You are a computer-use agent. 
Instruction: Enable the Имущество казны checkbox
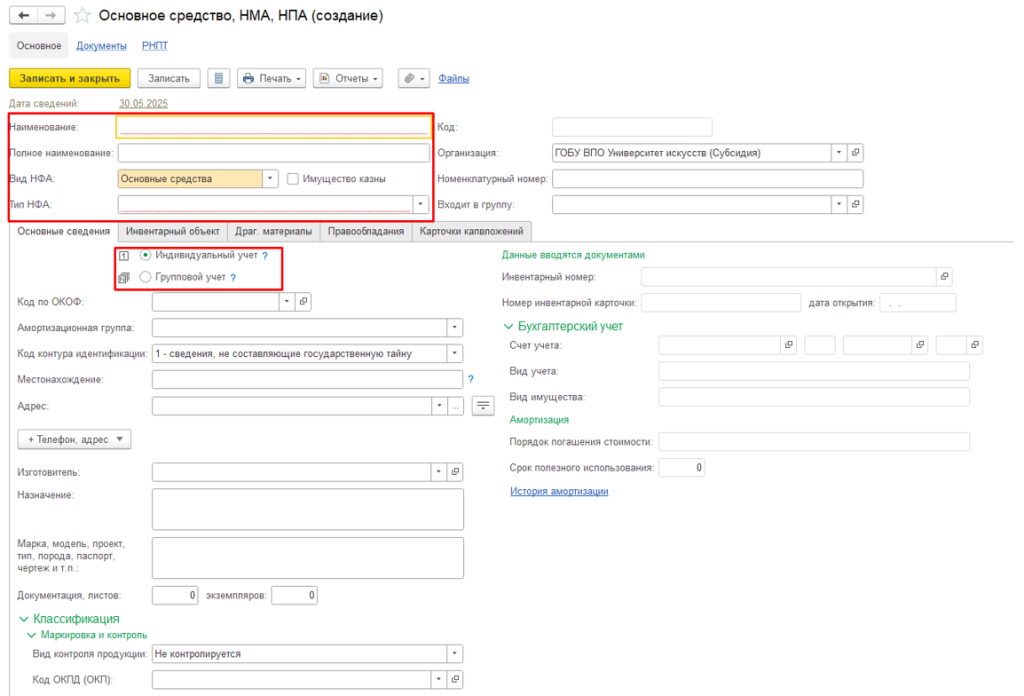point(293,179)
